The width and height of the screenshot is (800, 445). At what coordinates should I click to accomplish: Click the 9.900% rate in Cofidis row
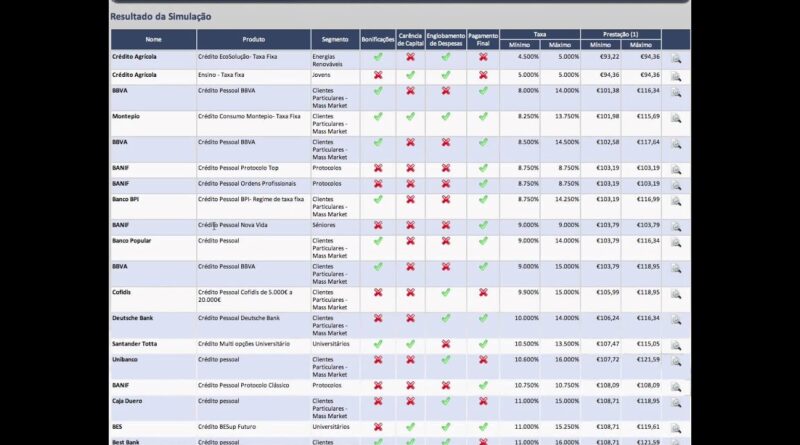tap(528, 292)
